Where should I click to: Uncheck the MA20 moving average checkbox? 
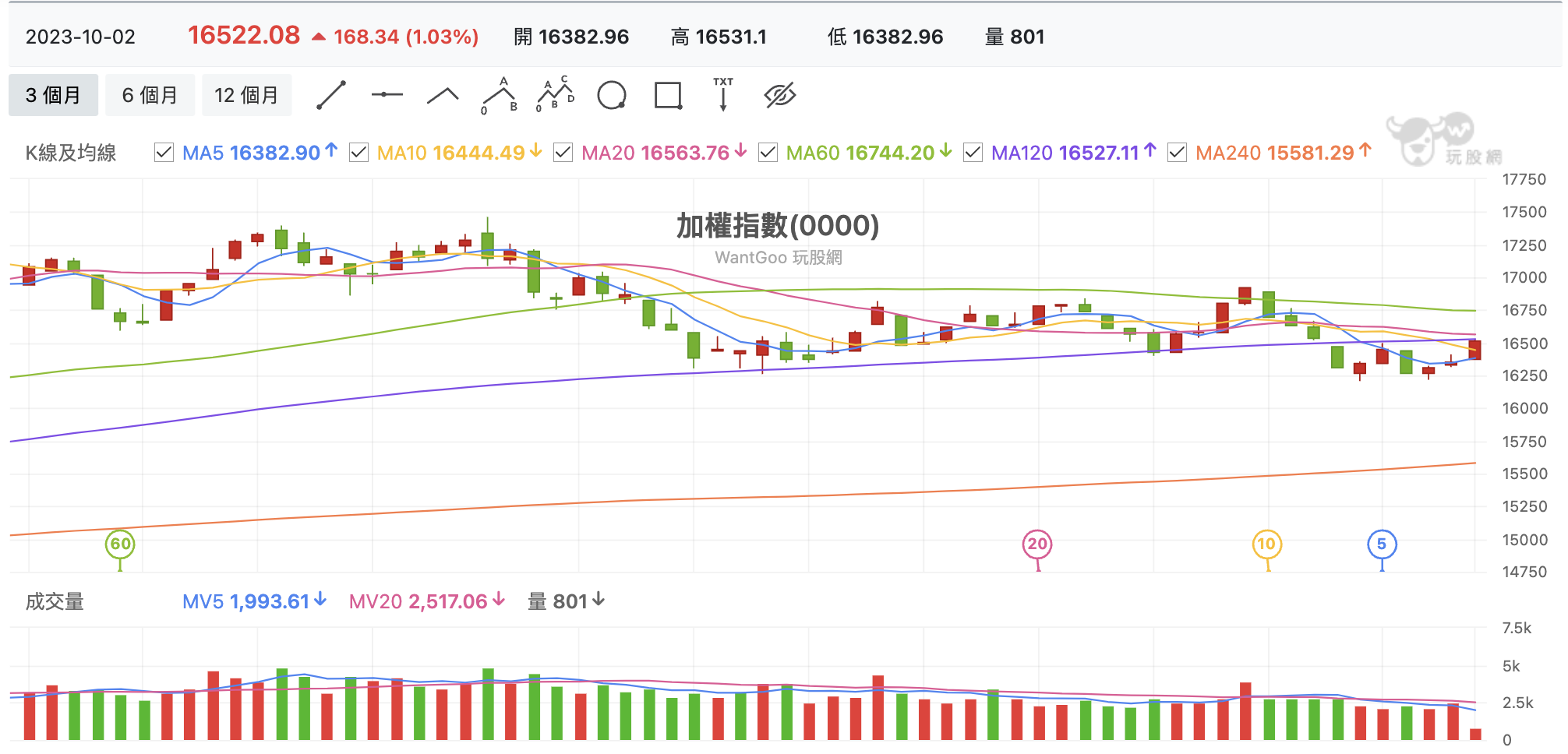pyautogui.click(x=563, y=153)
